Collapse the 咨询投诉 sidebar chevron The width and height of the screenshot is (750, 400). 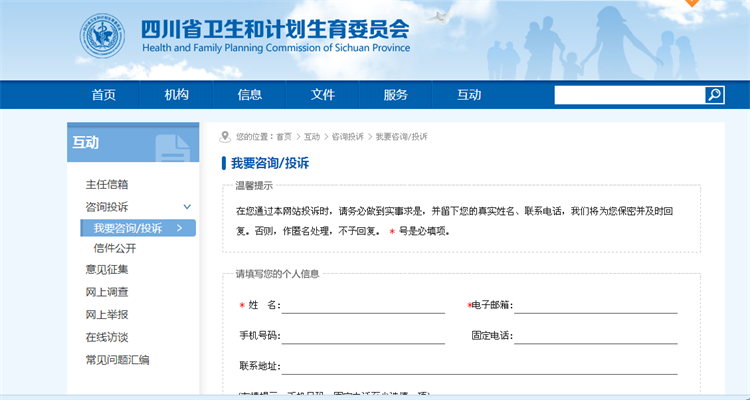[187, 206]
